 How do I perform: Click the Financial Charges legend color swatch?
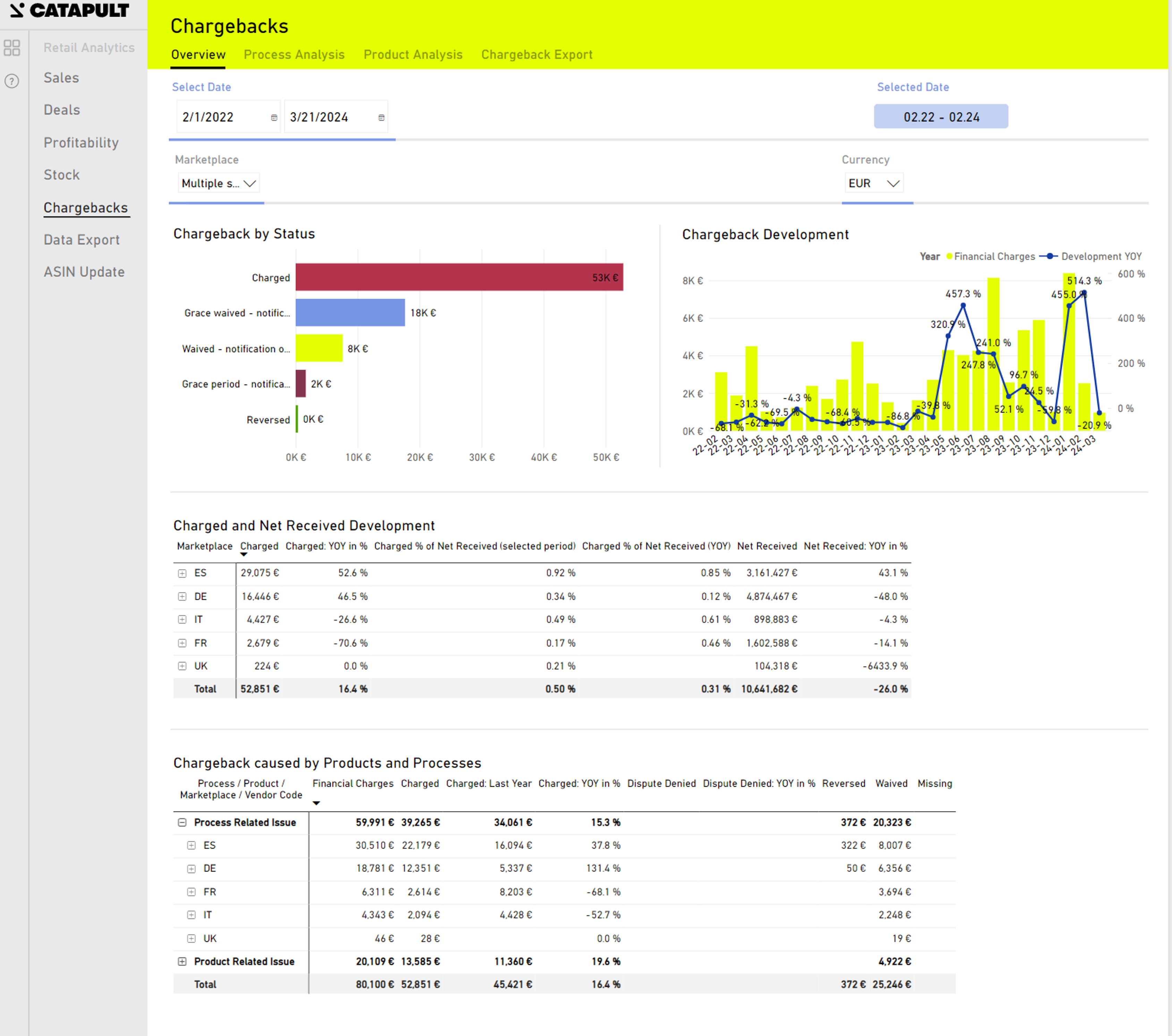click(949, 256)
